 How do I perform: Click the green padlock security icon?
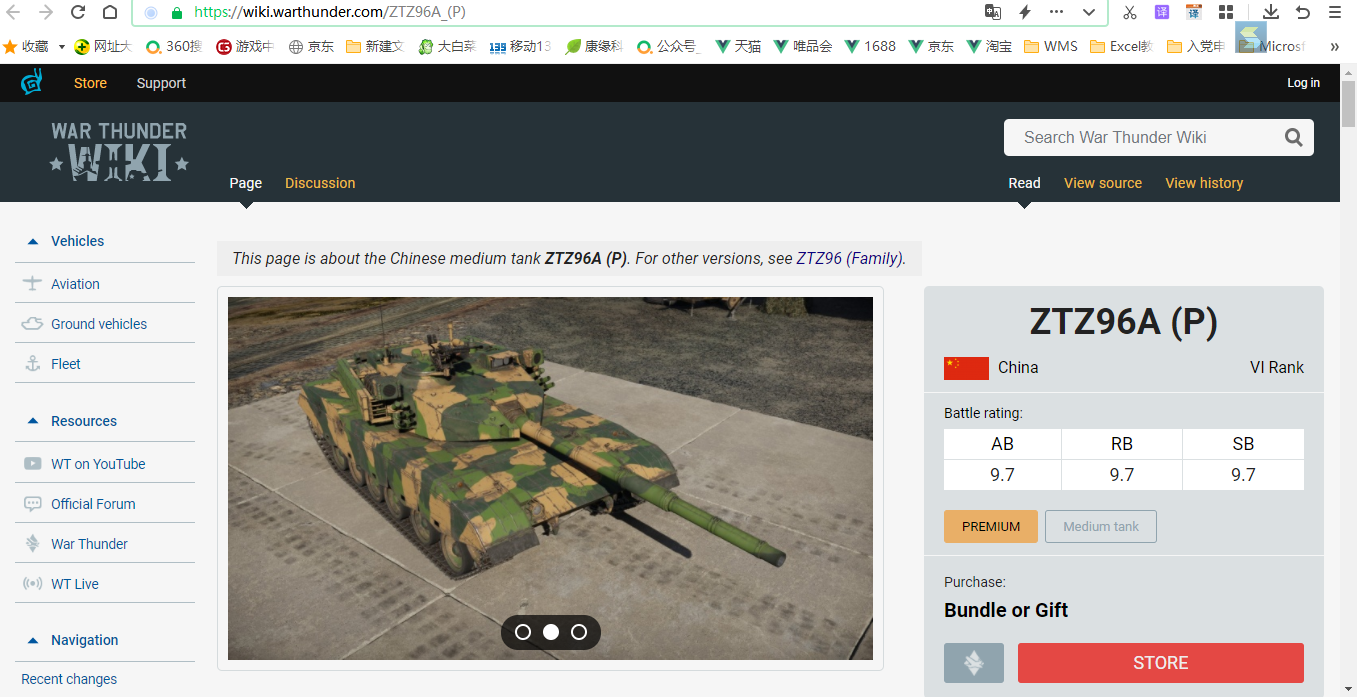pos(177,13)
